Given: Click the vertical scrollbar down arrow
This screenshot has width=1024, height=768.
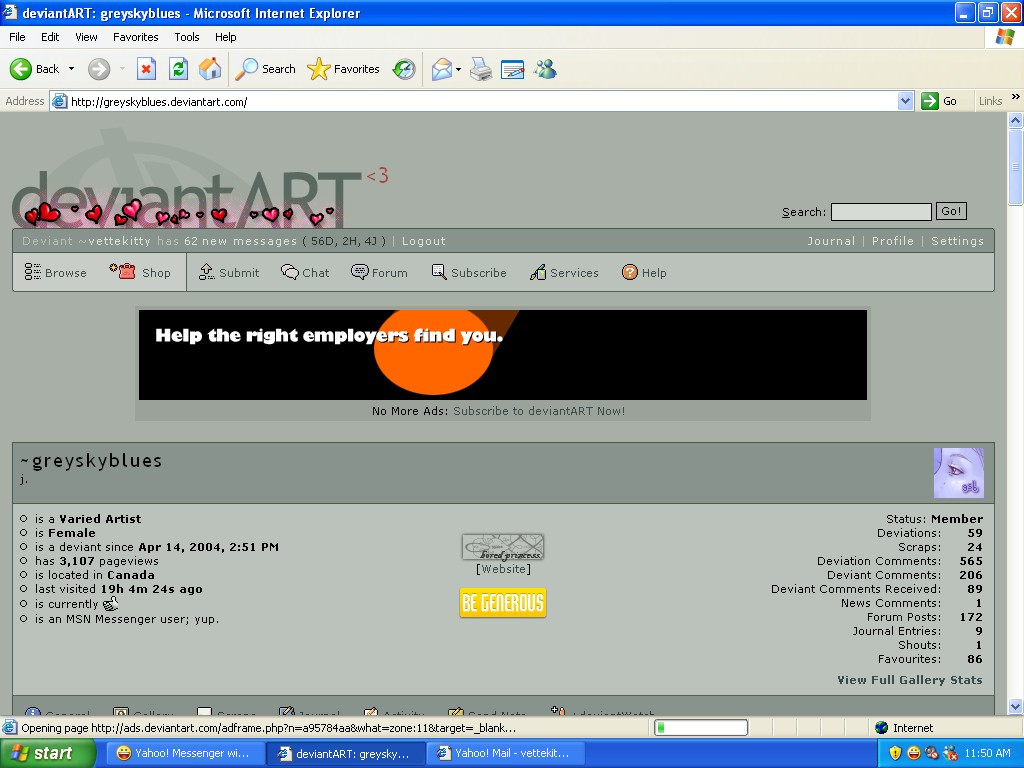Looking at the screenshot, I should (x=1015, y=706).
